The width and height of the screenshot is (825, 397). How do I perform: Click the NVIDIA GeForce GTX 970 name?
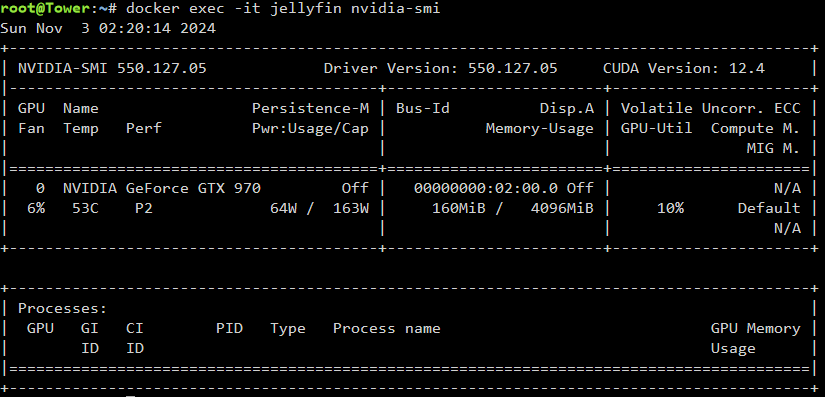[162, 188]
